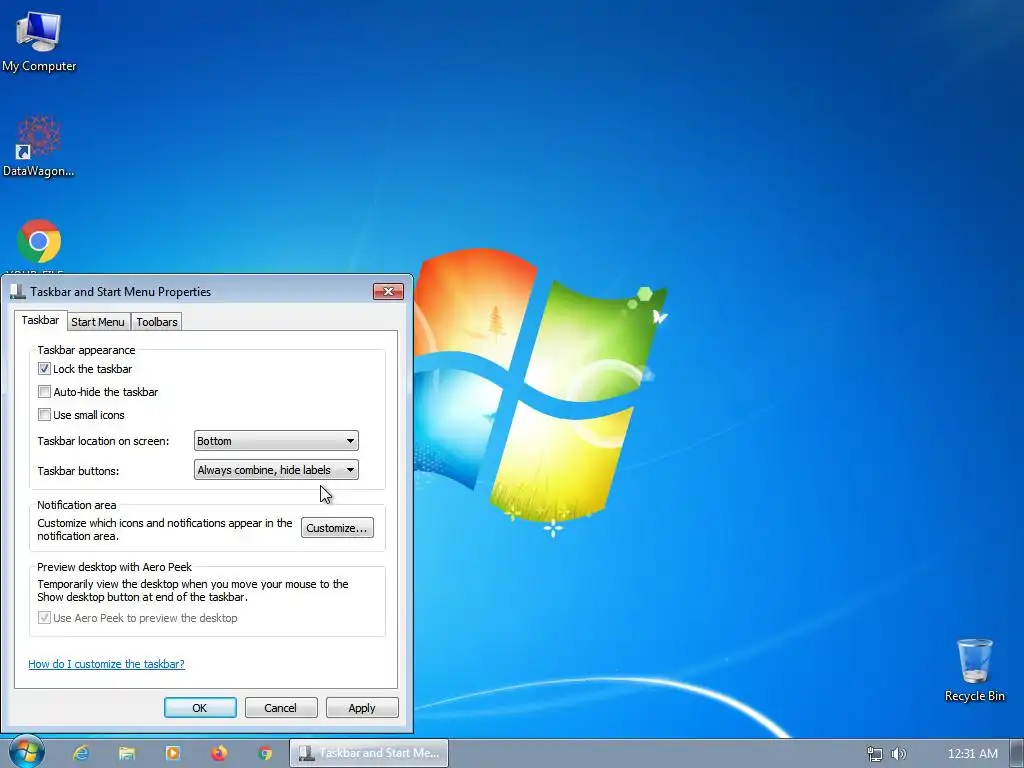Screen dimensions: 1024x768
Task: Select the Recycle Bin desktop icon
Action: (x=974, y=669)
